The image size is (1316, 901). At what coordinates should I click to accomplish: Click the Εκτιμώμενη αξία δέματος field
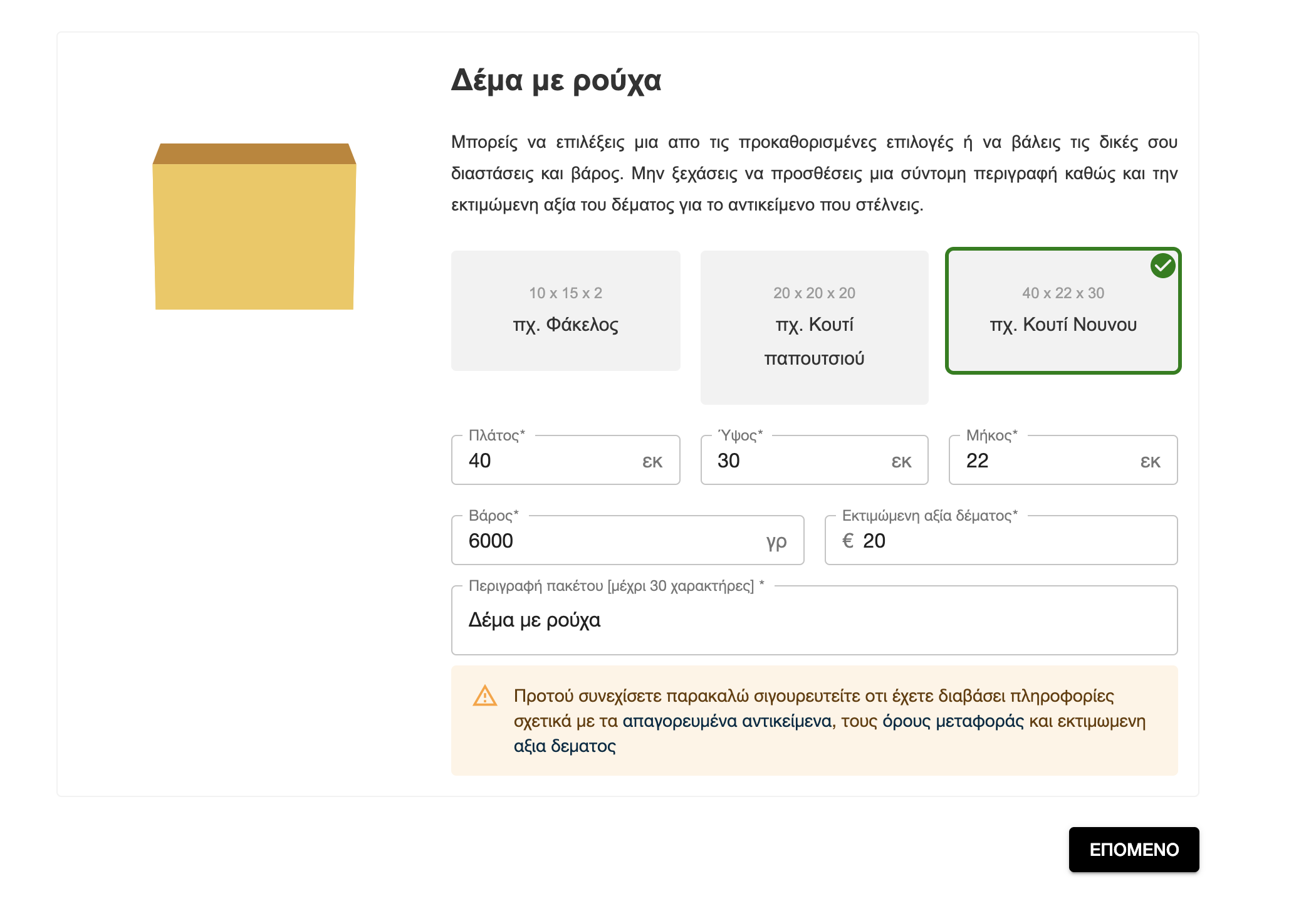coord(1015,541)
